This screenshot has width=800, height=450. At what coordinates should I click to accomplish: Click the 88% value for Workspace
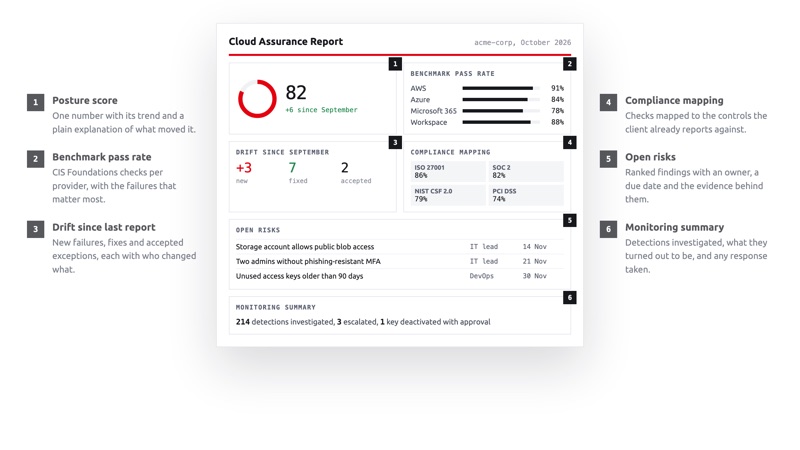[x=557, y=122]
